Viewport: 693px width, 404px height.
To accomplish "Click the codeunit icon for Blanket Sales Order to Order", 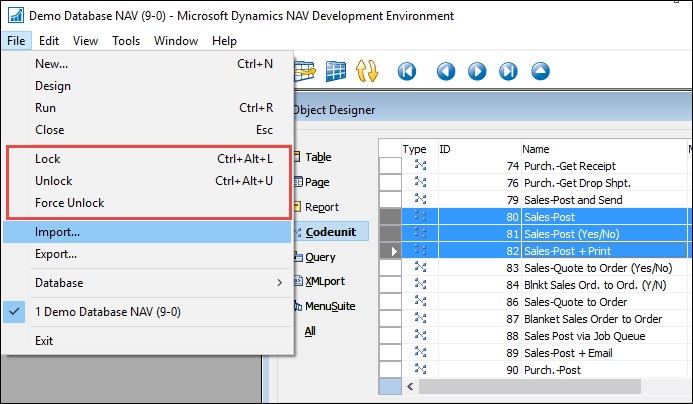I will pos(420,318).
